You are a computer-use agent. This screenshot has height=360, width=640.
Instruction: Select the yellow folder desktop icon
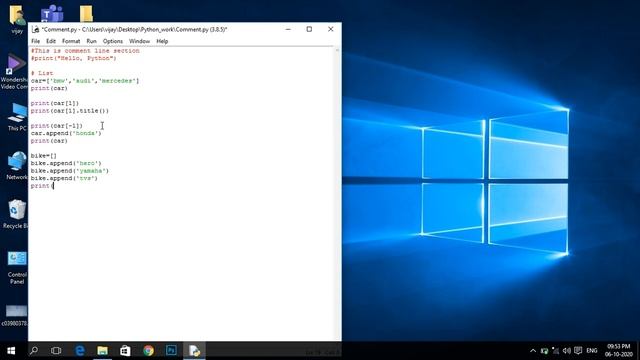[86, 14]
